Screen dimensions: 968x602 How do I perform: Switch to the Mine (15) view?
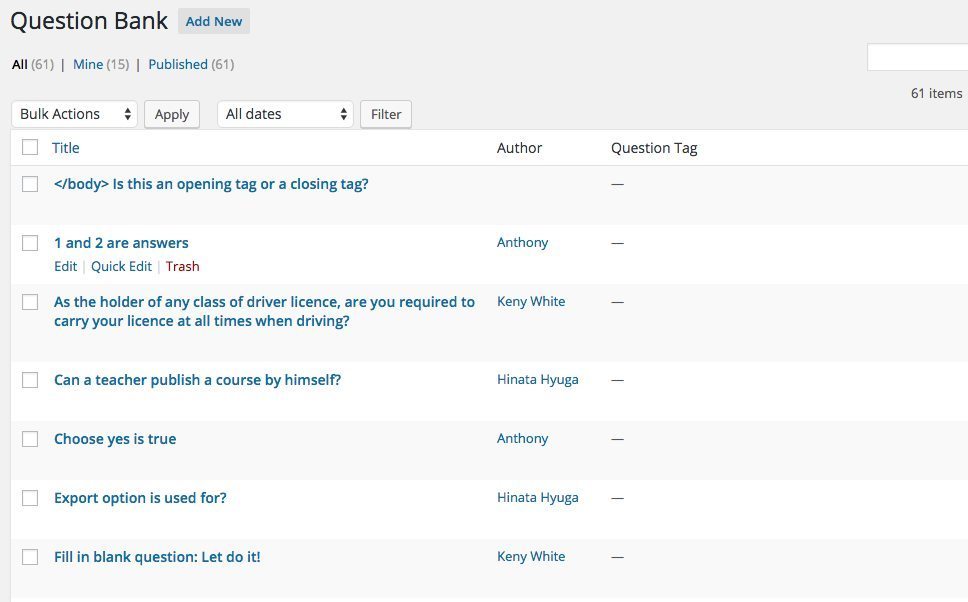click(x=101, y=64)
